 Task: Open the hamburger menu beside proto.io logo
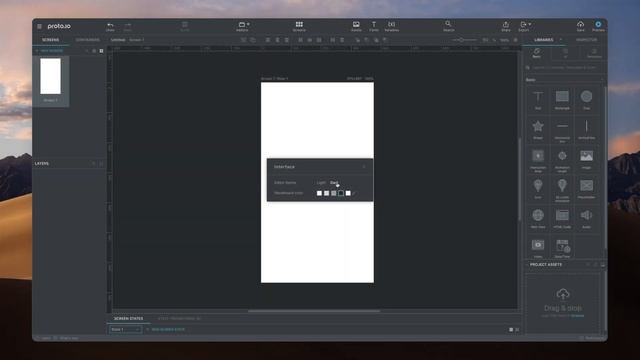coord(39,27)
